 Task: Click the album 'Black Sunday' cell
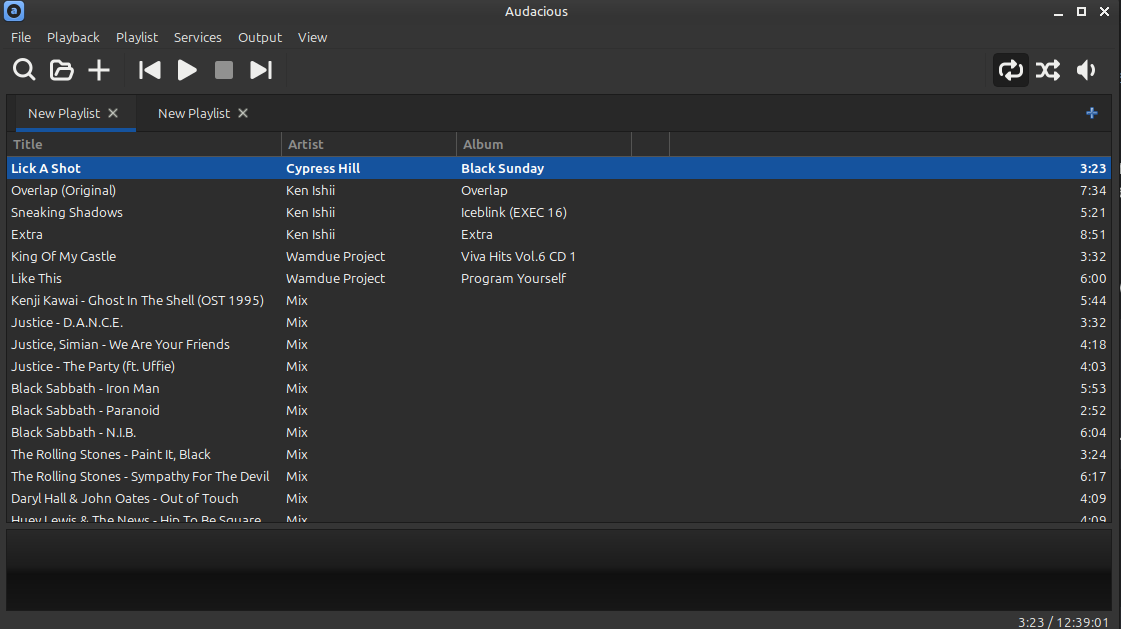[503, 169]
